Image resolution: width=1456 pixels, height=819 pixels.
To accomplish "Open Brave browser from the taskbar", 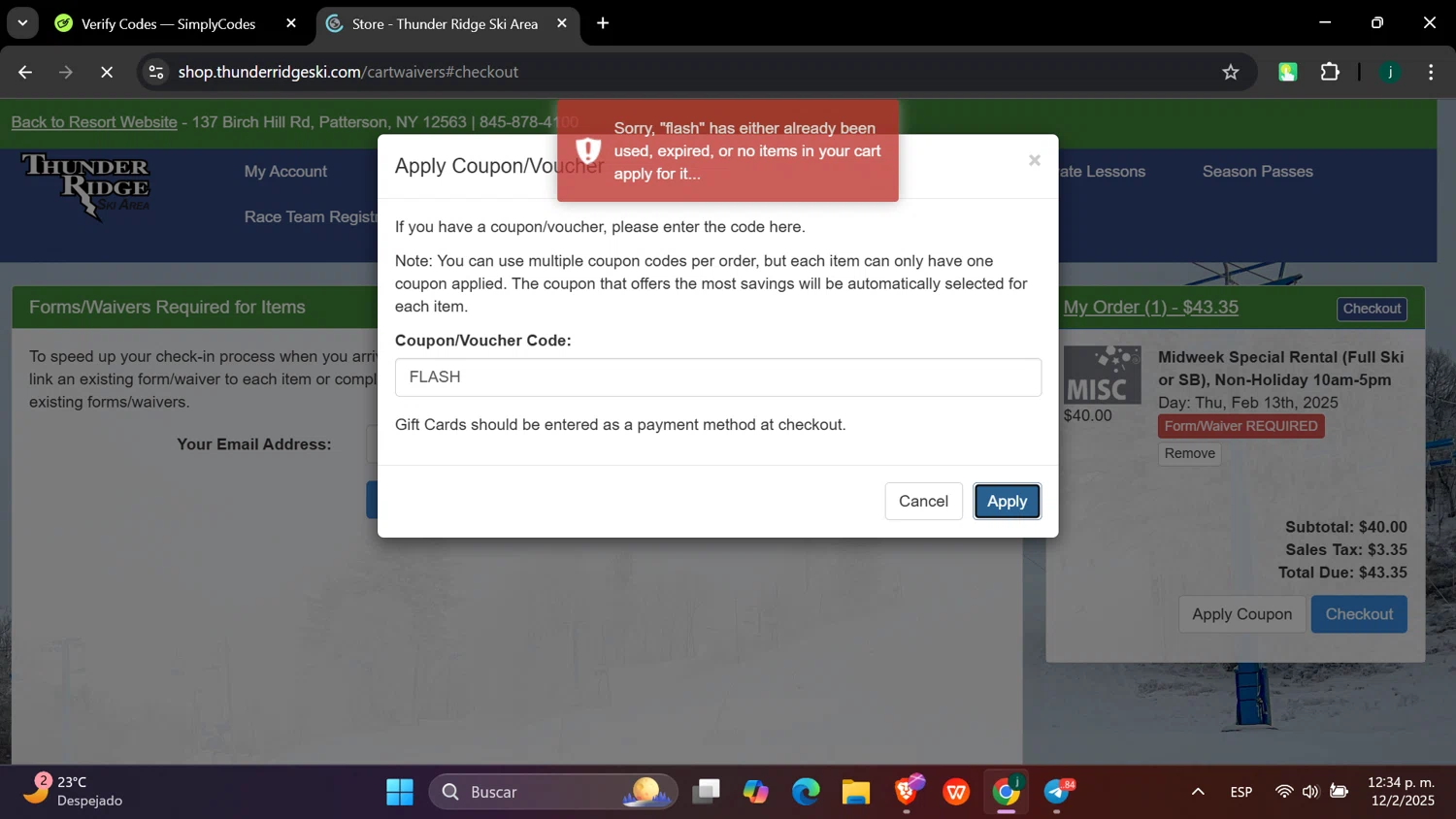I will [907, 792].
